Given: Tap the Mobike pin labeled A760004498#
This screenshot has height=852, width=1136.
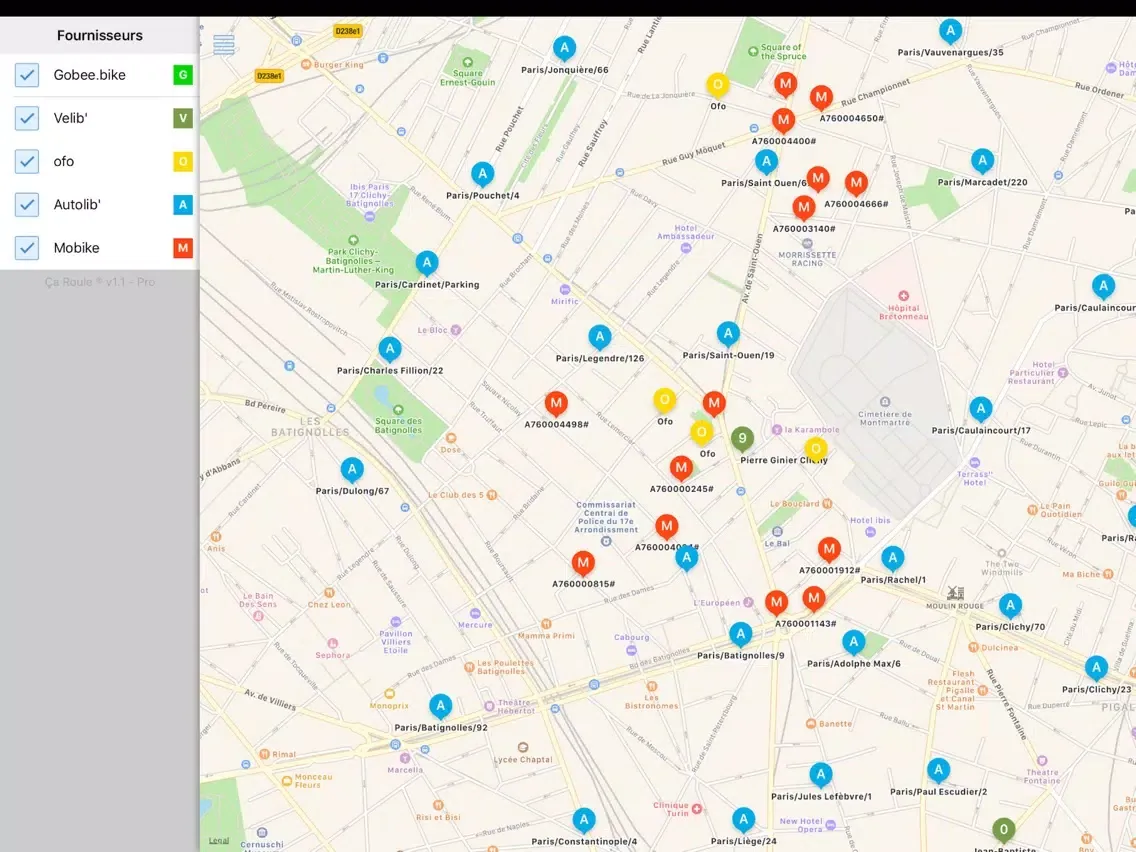Looking at the screenshot, I should (556, 403).
